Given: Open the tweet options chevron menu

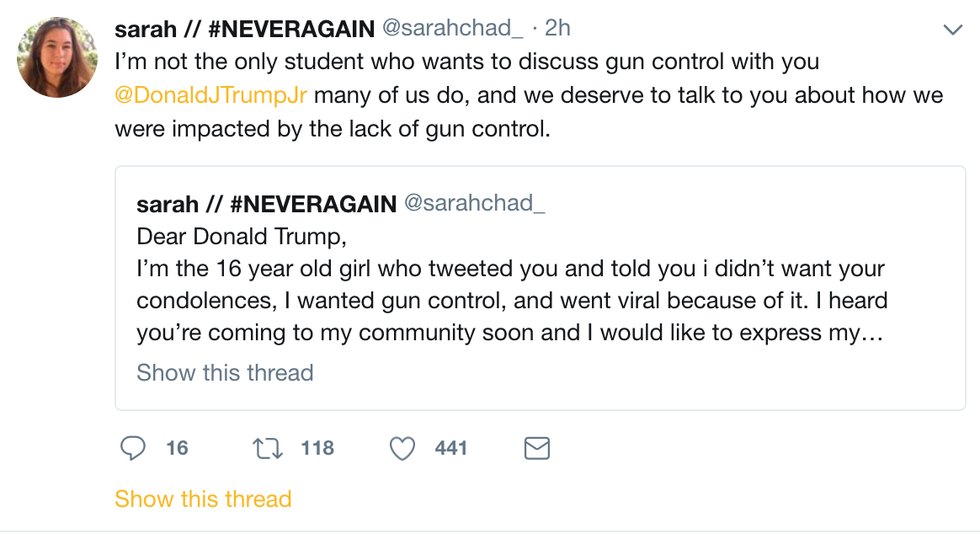Looking at the screenshot, I should (952, 30).
